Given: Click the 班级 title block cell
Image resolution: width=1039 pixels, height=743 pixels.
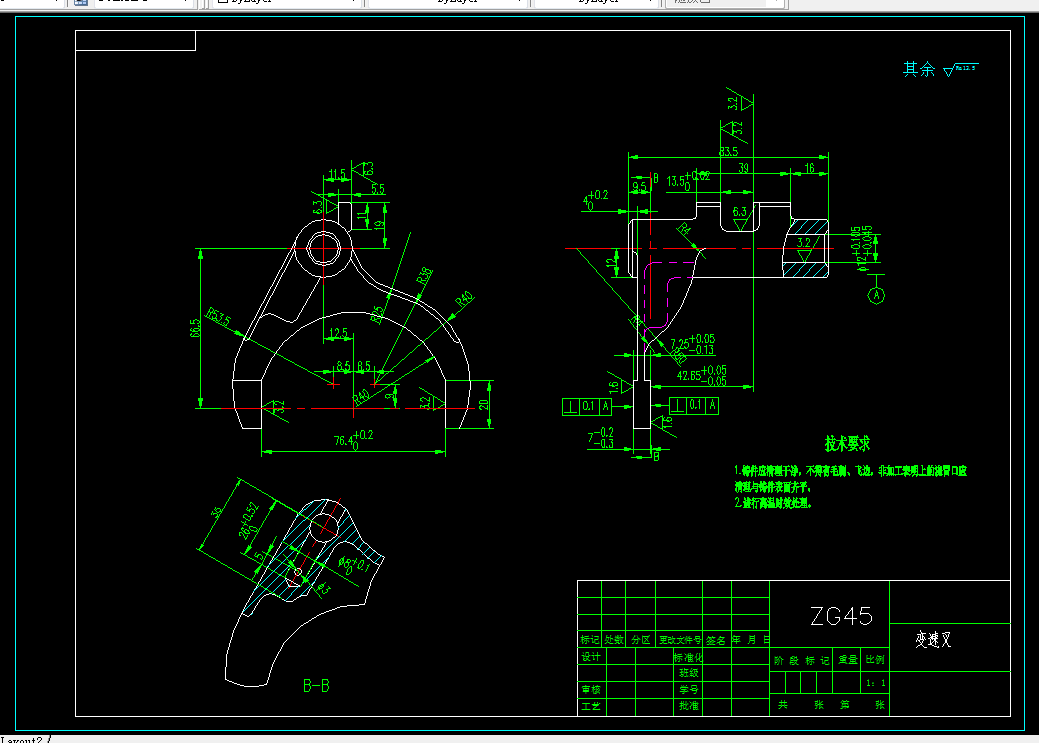Looking at the screenshot, I should tap(688, 673).
